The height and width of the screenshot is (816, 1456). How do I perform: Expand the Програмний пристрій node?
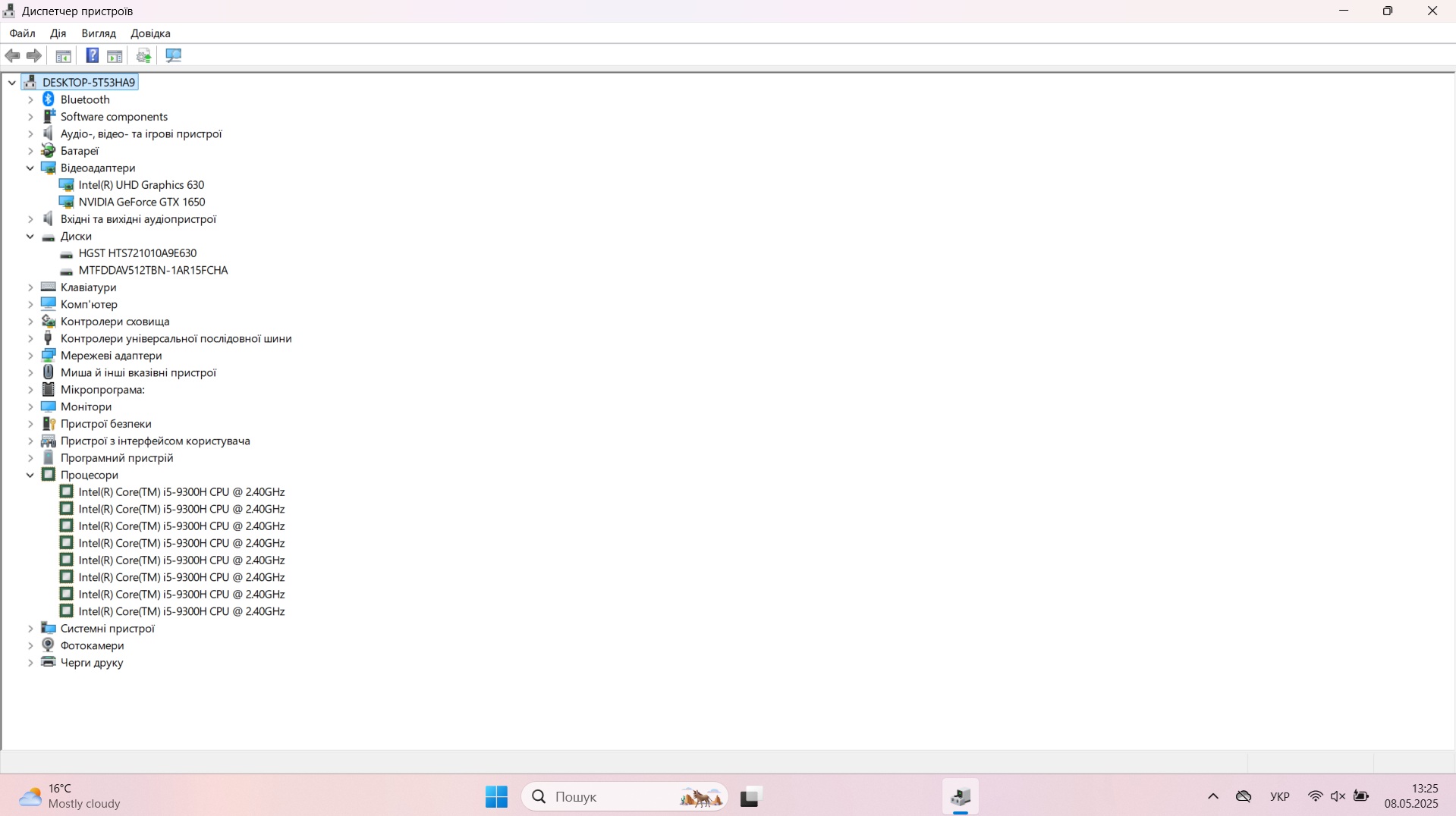click(30, 458)
